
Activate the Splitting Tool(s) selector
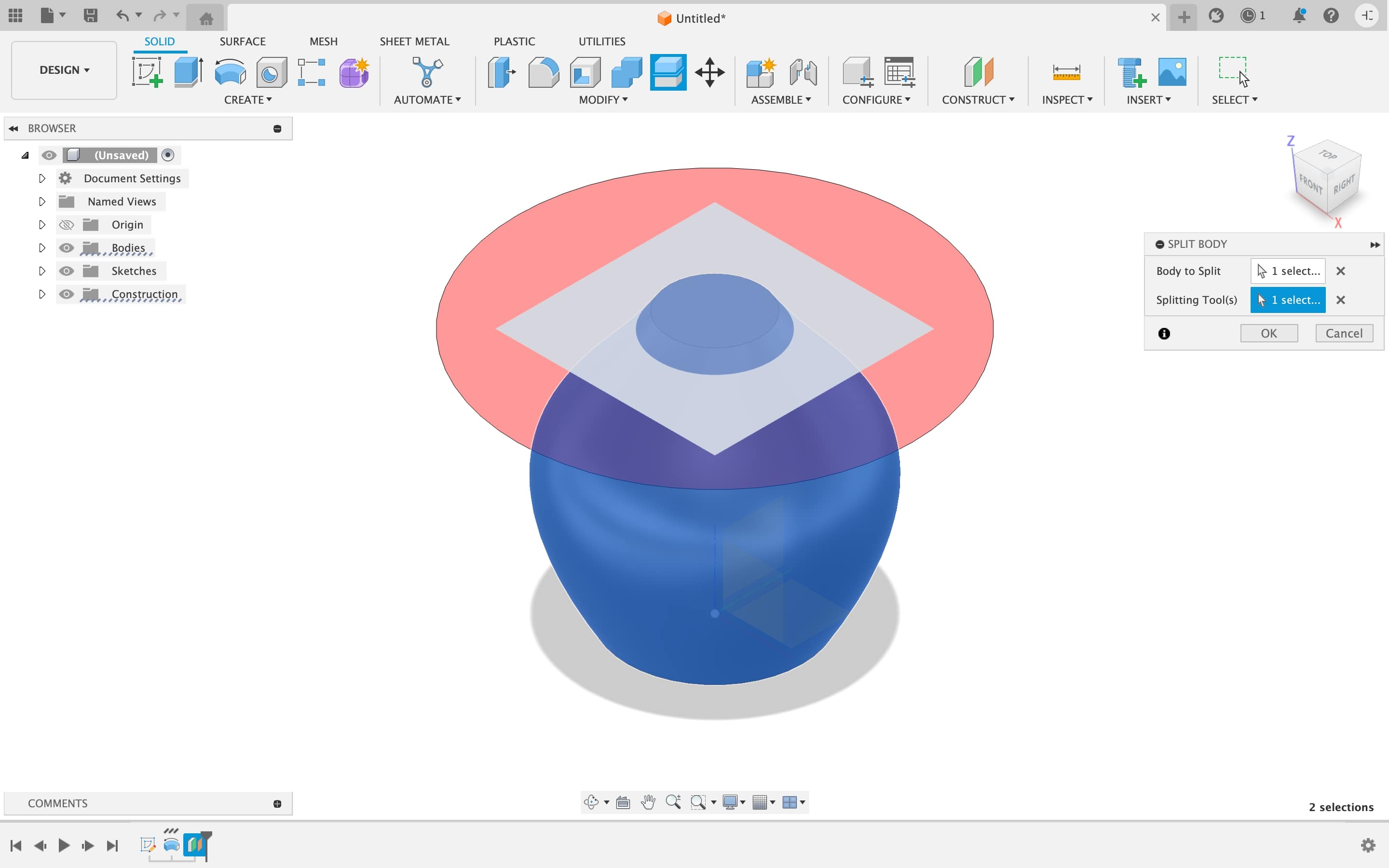click(x=1288, y=299)
